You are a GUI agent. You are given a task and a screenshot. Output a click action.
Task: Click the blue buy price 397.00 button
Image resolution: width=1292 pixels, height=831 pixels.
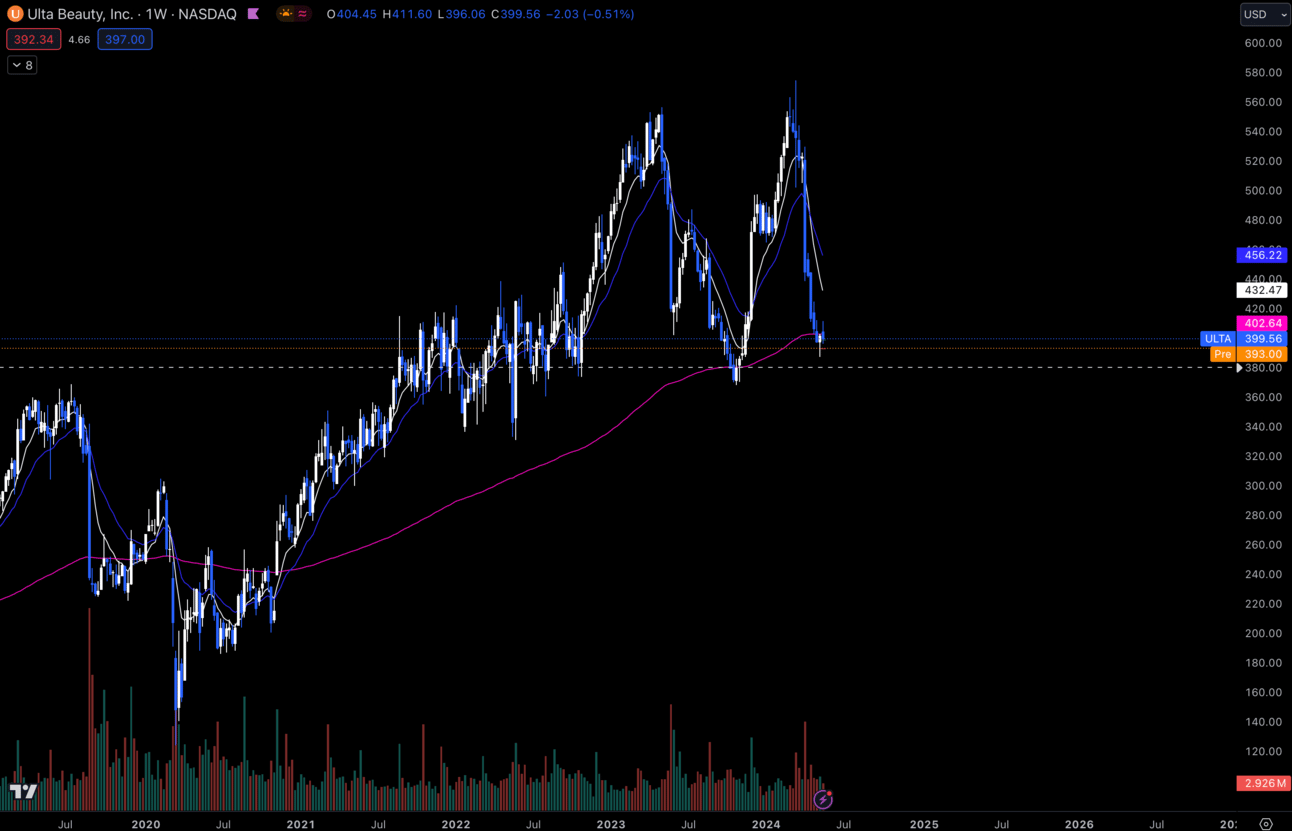[125, 39]
